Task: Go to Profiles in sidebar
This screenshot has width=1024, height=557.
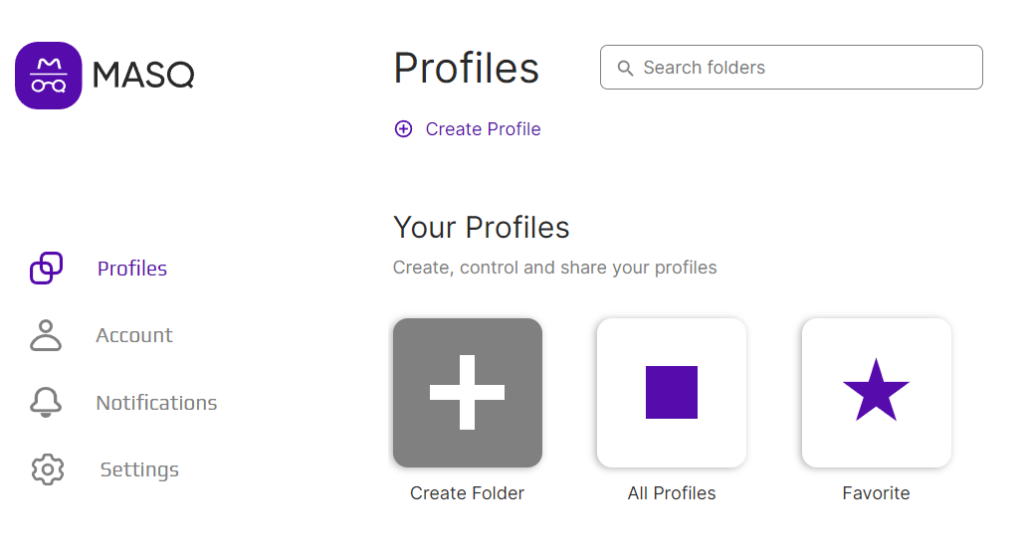Action: pos(132,268)
